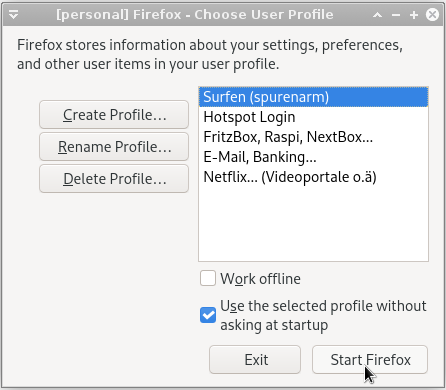Click the Rename Profile… button
Image resolution: width=446 pixels, height=390 pixels.
coord(114,147)
